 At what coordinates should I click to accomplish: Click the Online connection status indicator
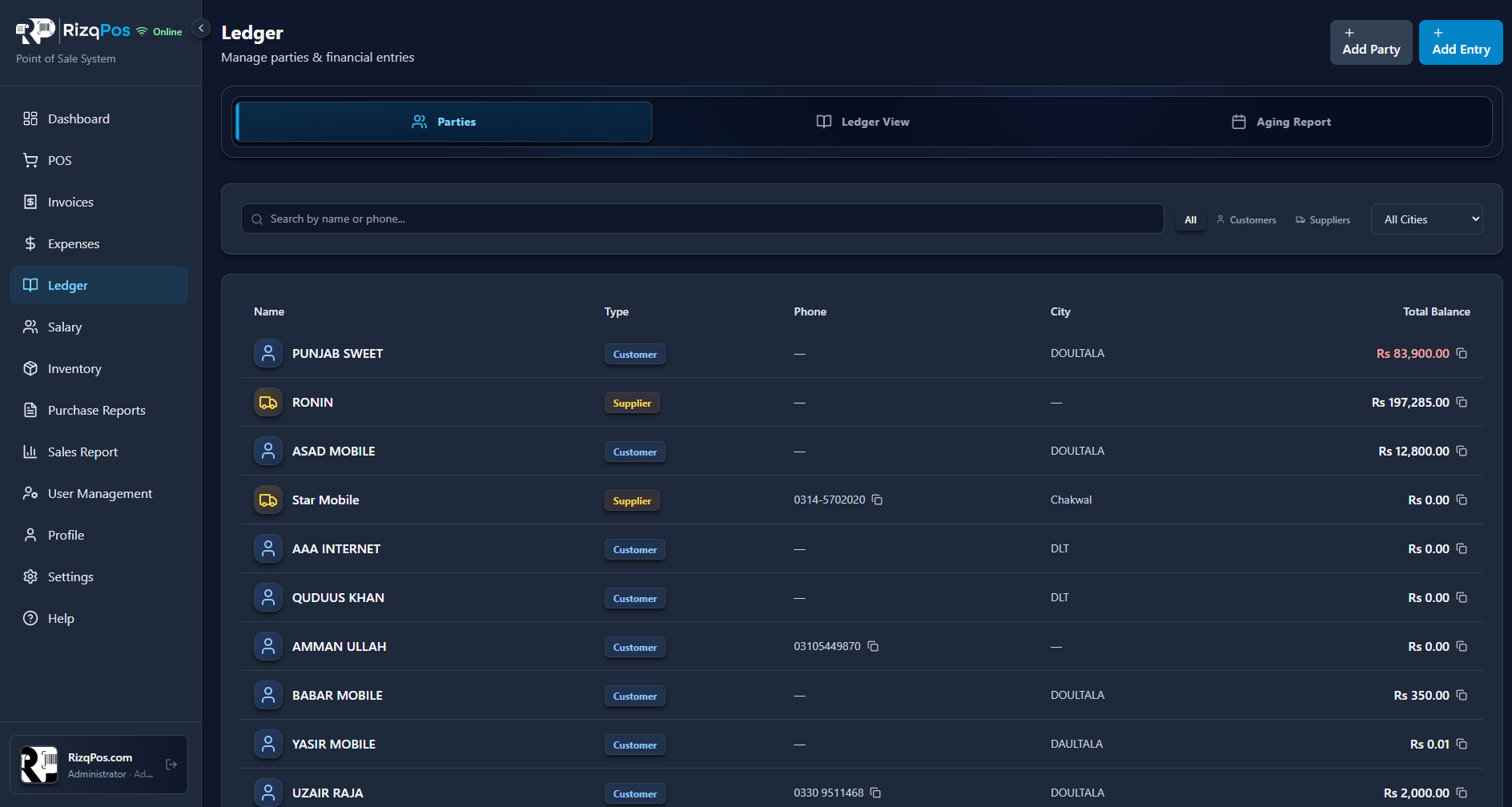tap(159, 32)
